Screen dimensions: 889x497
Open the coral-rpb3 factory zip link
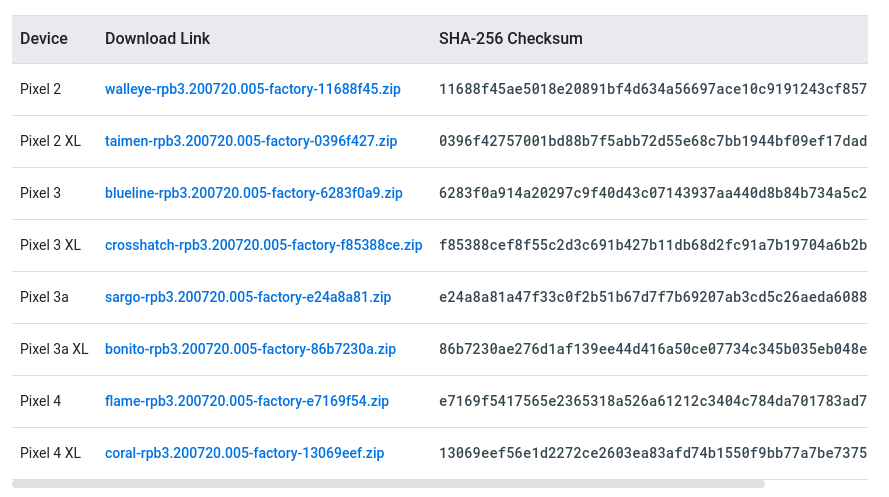point(244,453)
